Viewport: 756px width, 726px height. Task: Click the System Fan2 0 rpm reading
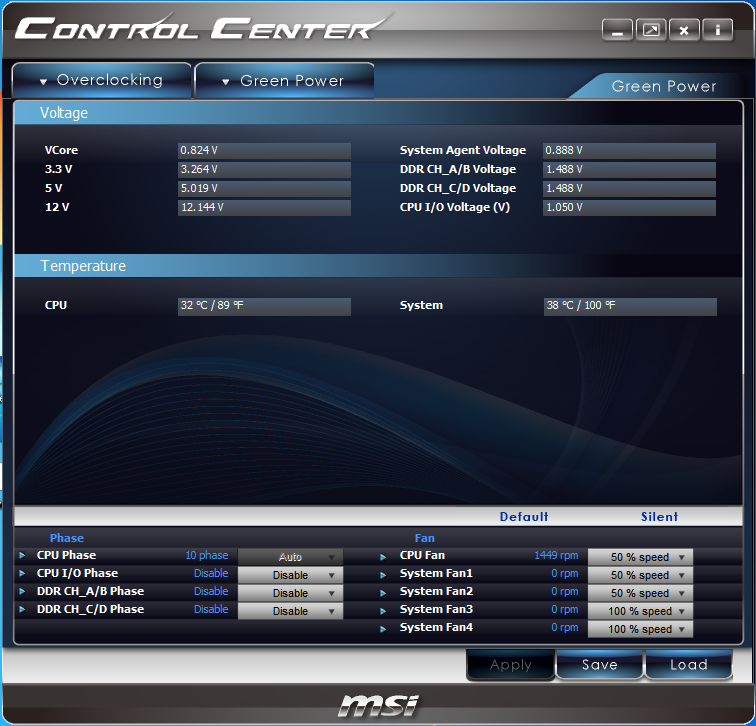[x=565, y=592]
